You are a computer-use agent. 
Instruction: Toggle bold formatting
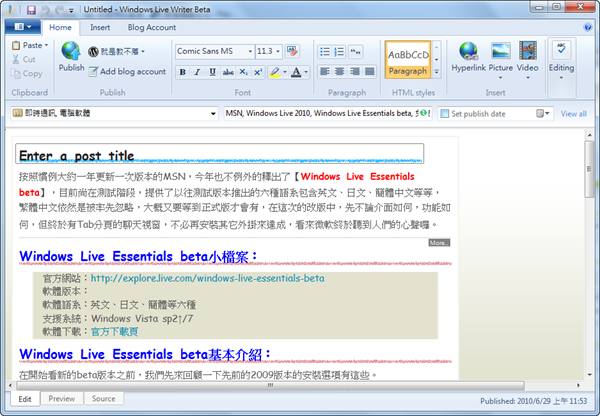click(x=183, y=72)
